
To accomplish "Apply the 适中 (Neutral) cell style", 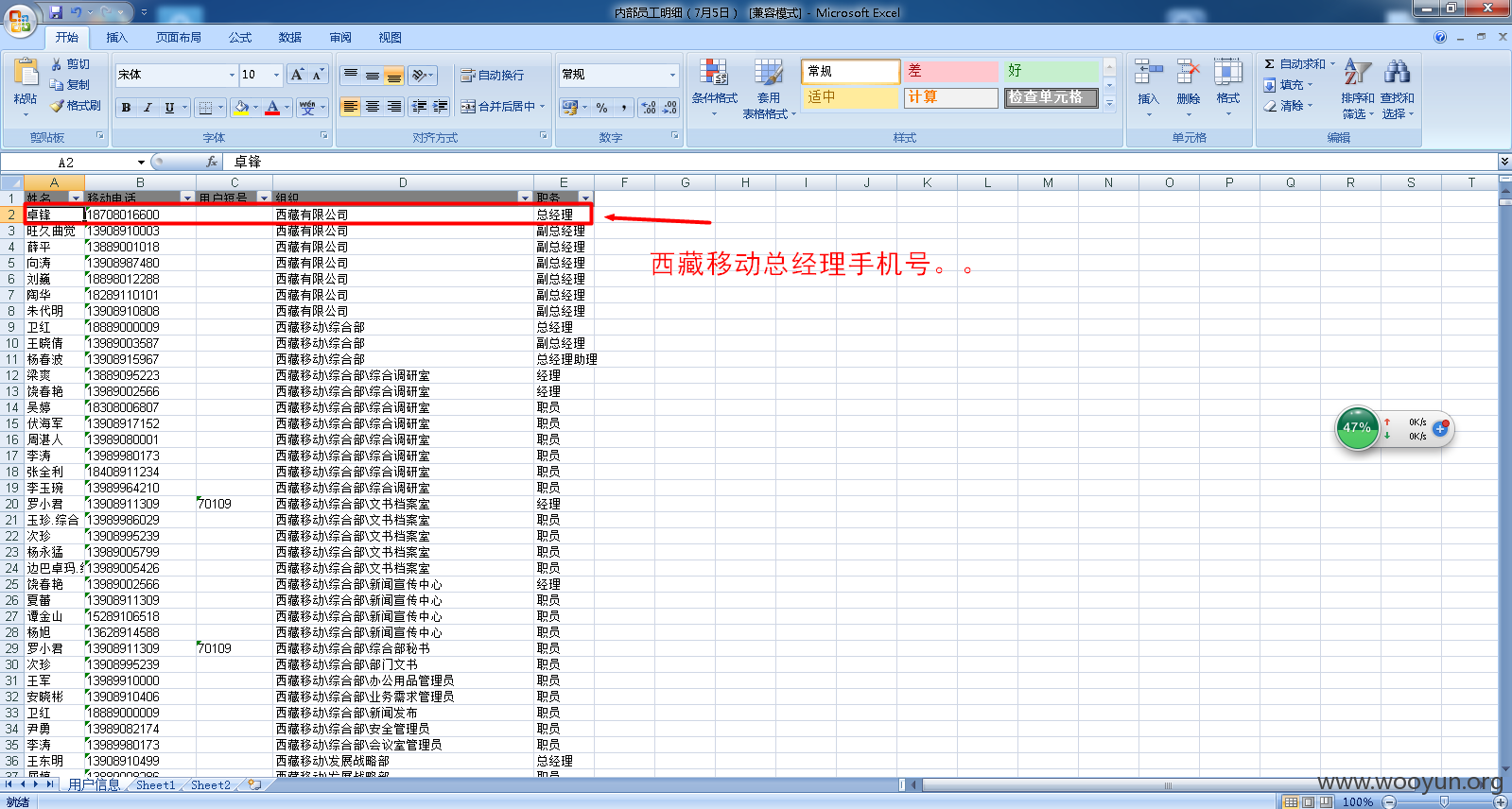I will 850,97.
